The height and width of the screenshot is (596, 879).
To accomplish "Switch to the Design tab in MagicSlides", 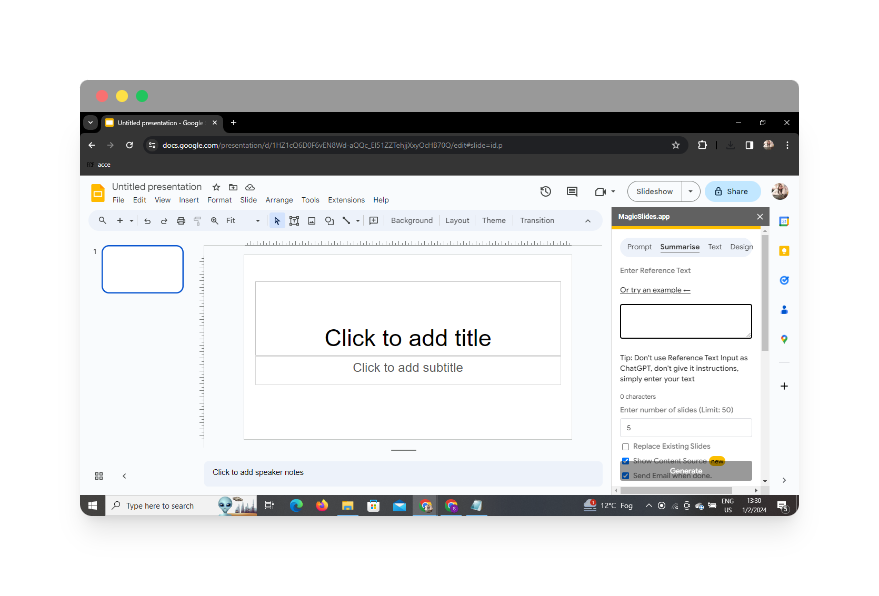I will pyautogui.click(x=741, y=247).
